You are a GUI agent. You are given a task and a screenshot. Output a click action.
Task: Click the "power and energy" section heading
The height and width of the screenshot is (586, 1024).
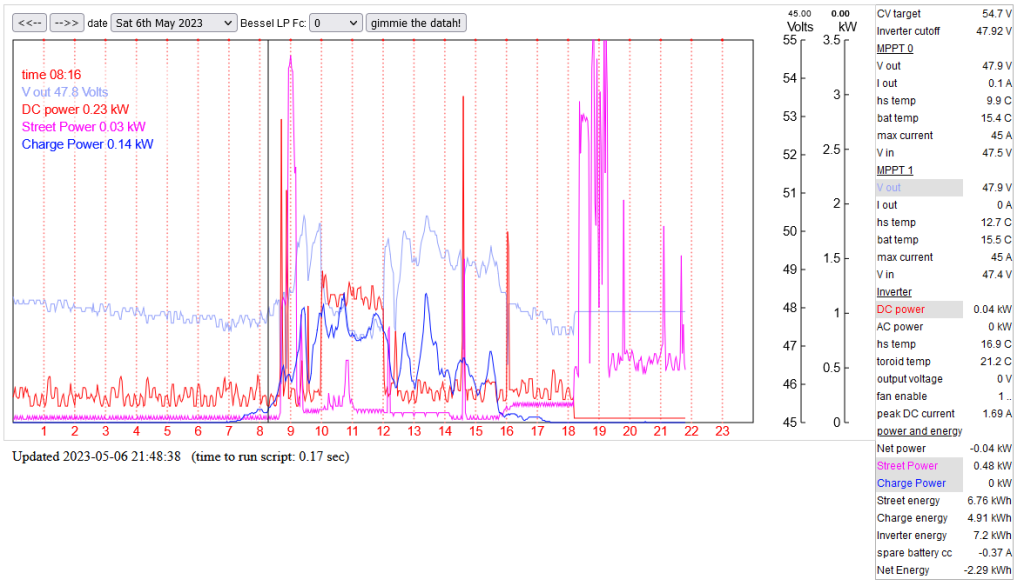pos(919,431)
